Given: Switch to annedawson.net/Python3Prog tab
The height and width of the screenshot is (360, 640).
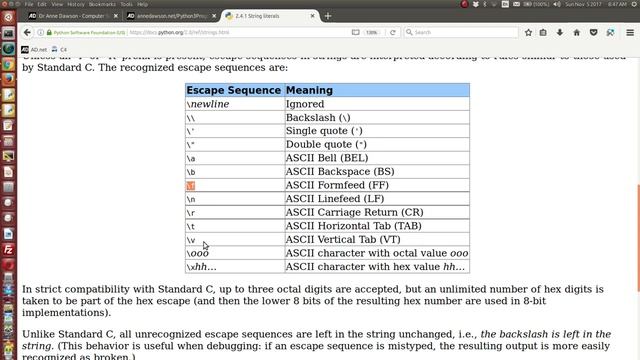Looking at the screenshot, I should coord(171,16).
